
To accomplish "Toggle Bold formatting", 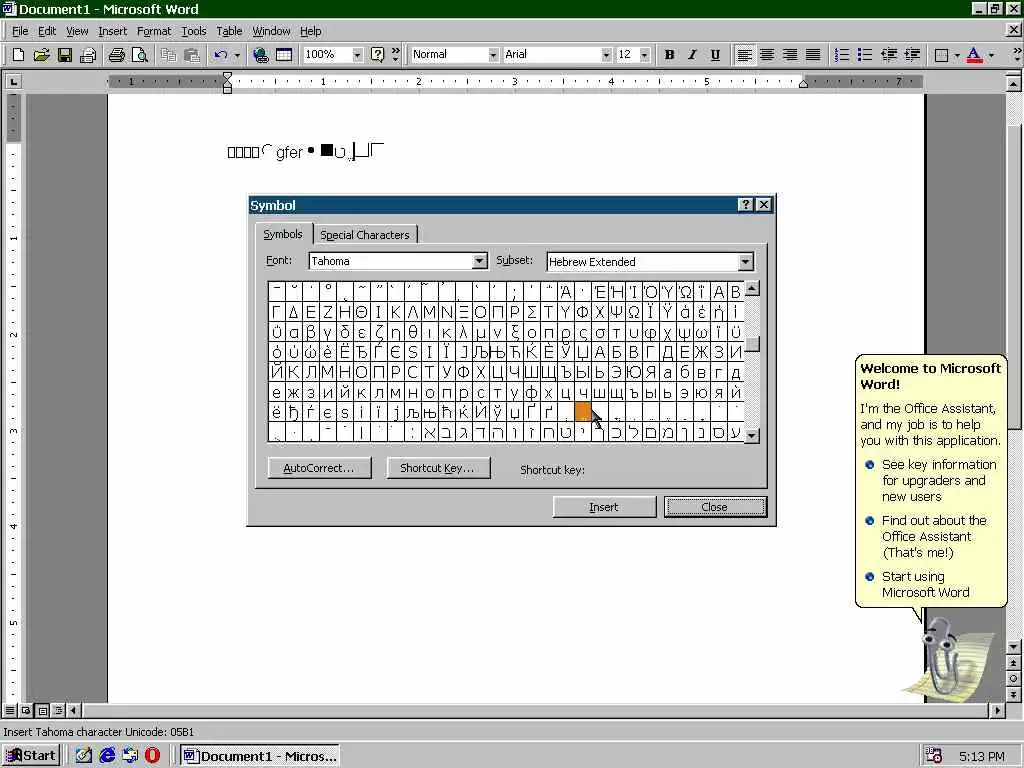I will 669,55.
